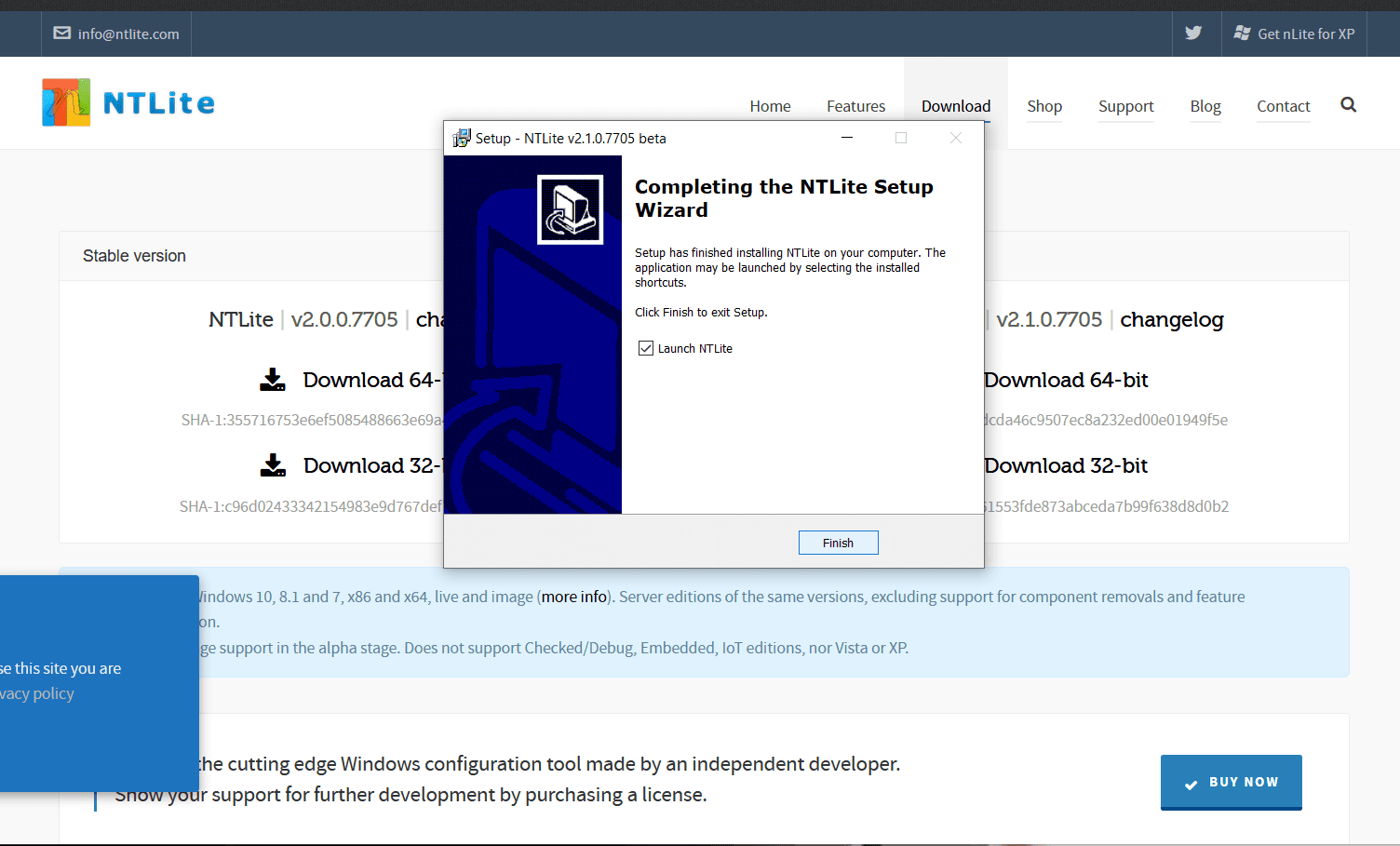Select the Download menu item

pos(956,106)
